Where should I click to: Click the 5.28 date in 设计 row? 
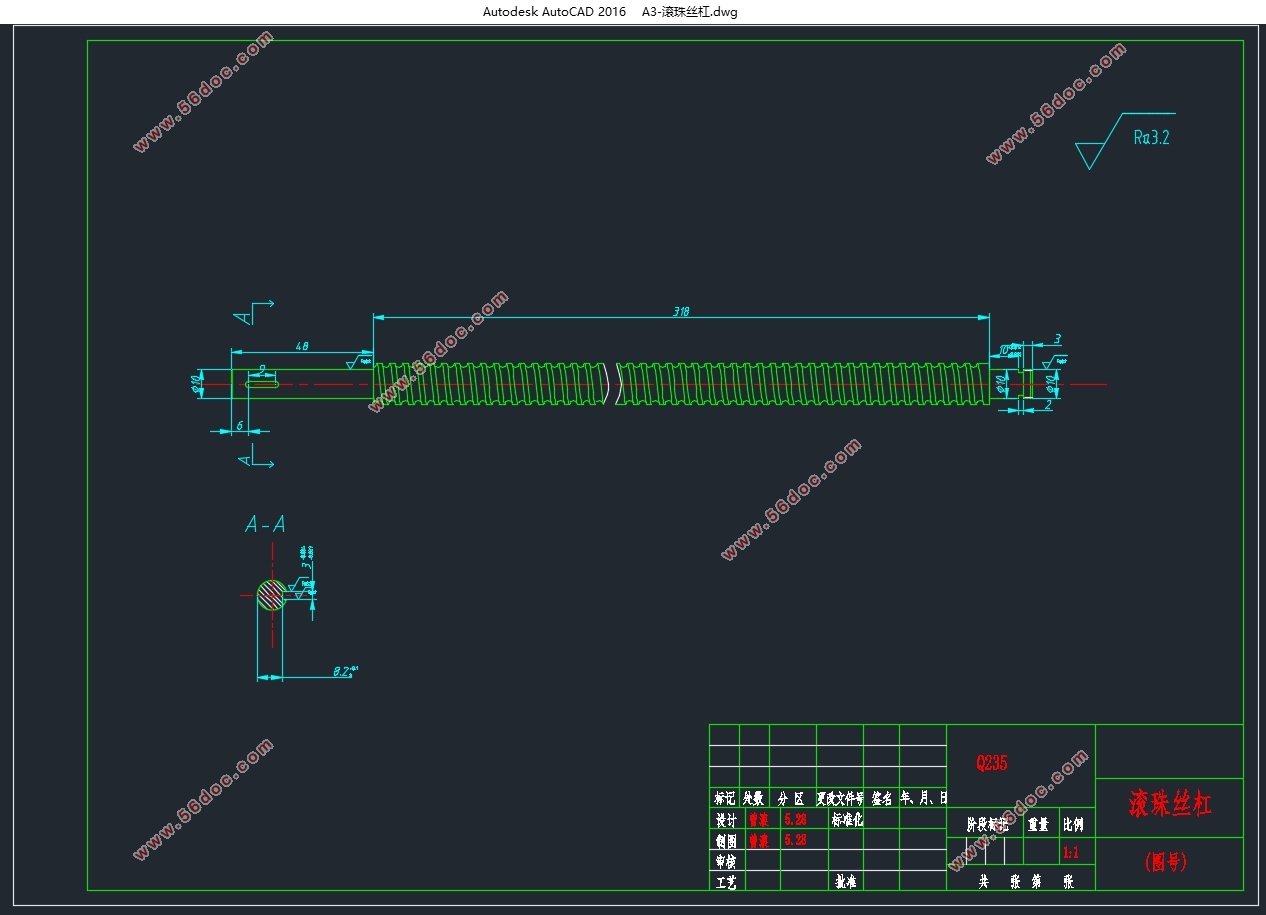(796, 819)
